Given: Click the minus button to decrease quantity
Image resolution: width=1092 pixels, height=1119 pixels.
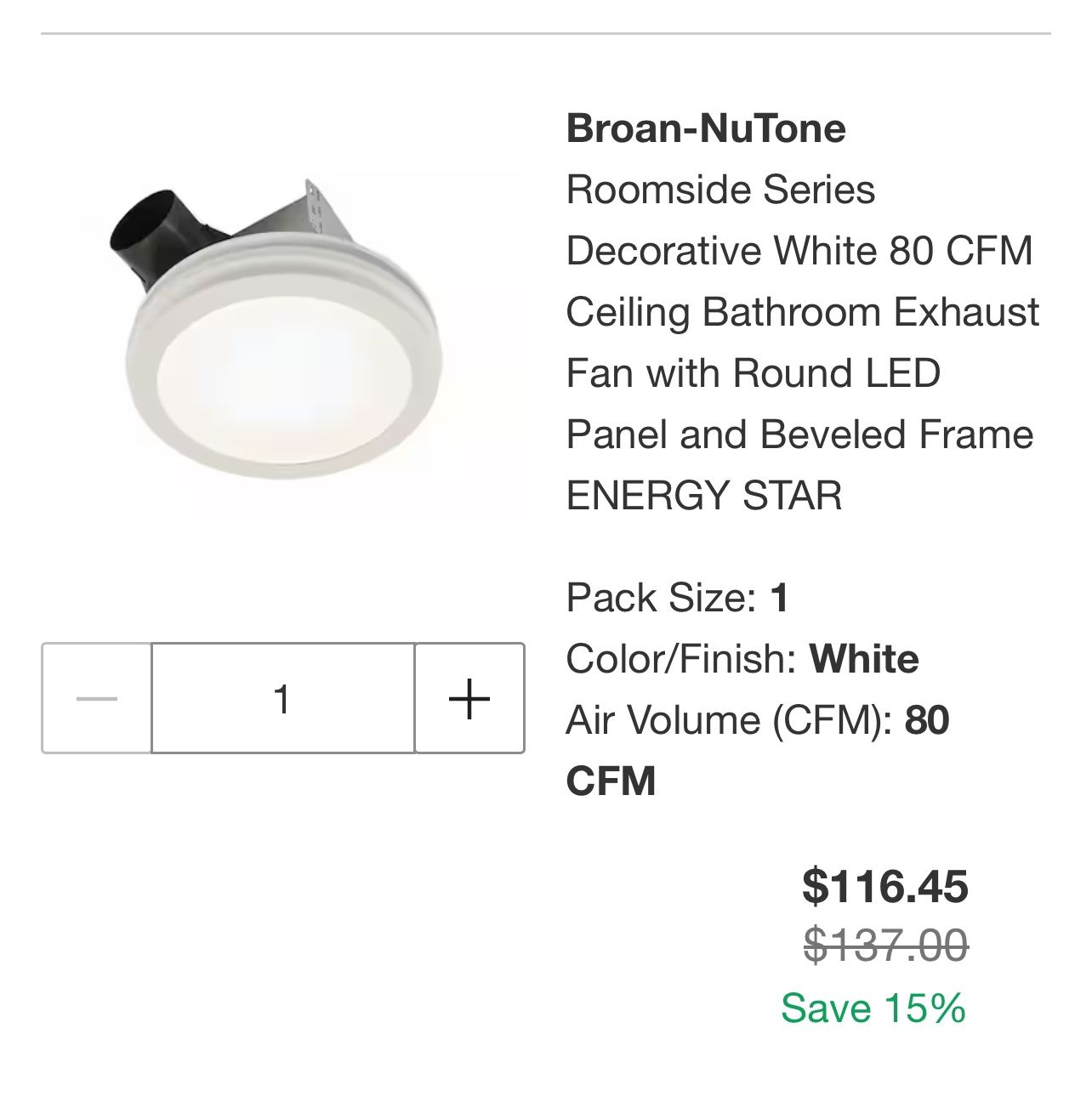Looking at the screenshot, I should tap(97, 699).
